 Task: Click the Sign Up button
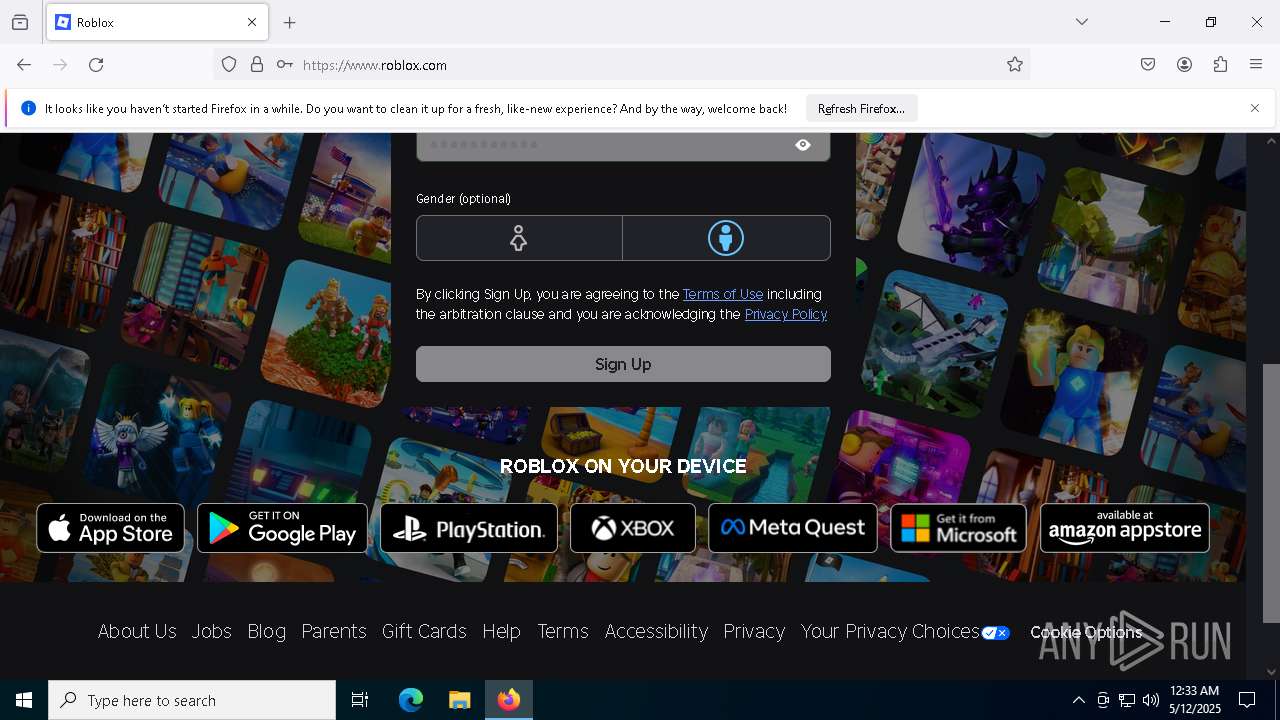[x=623, y=364]
